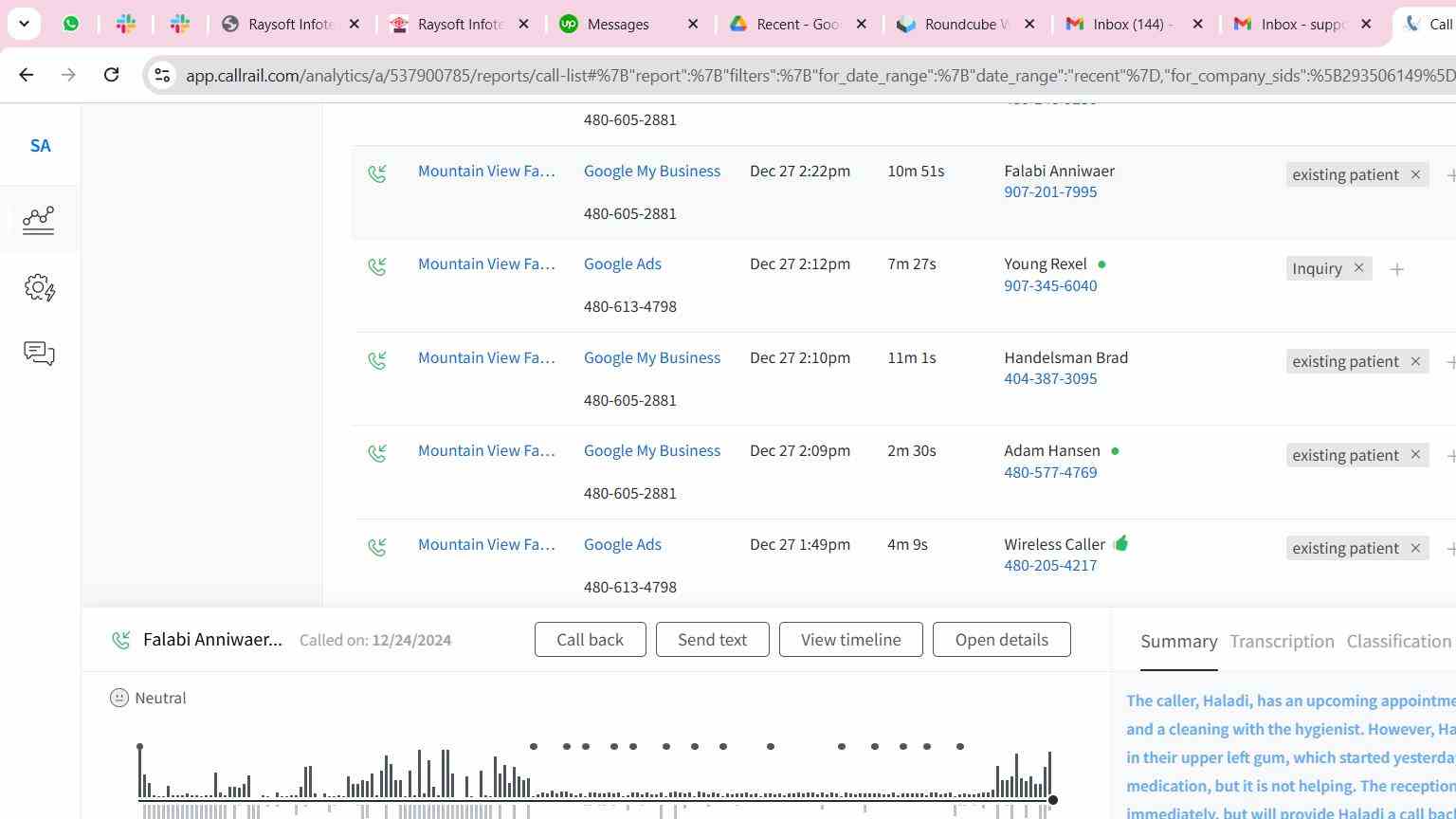Open the conversations chat sidebar icon
Image resolution: width=1456 pixels, height=819 pixels.
[x=39, y=354]
